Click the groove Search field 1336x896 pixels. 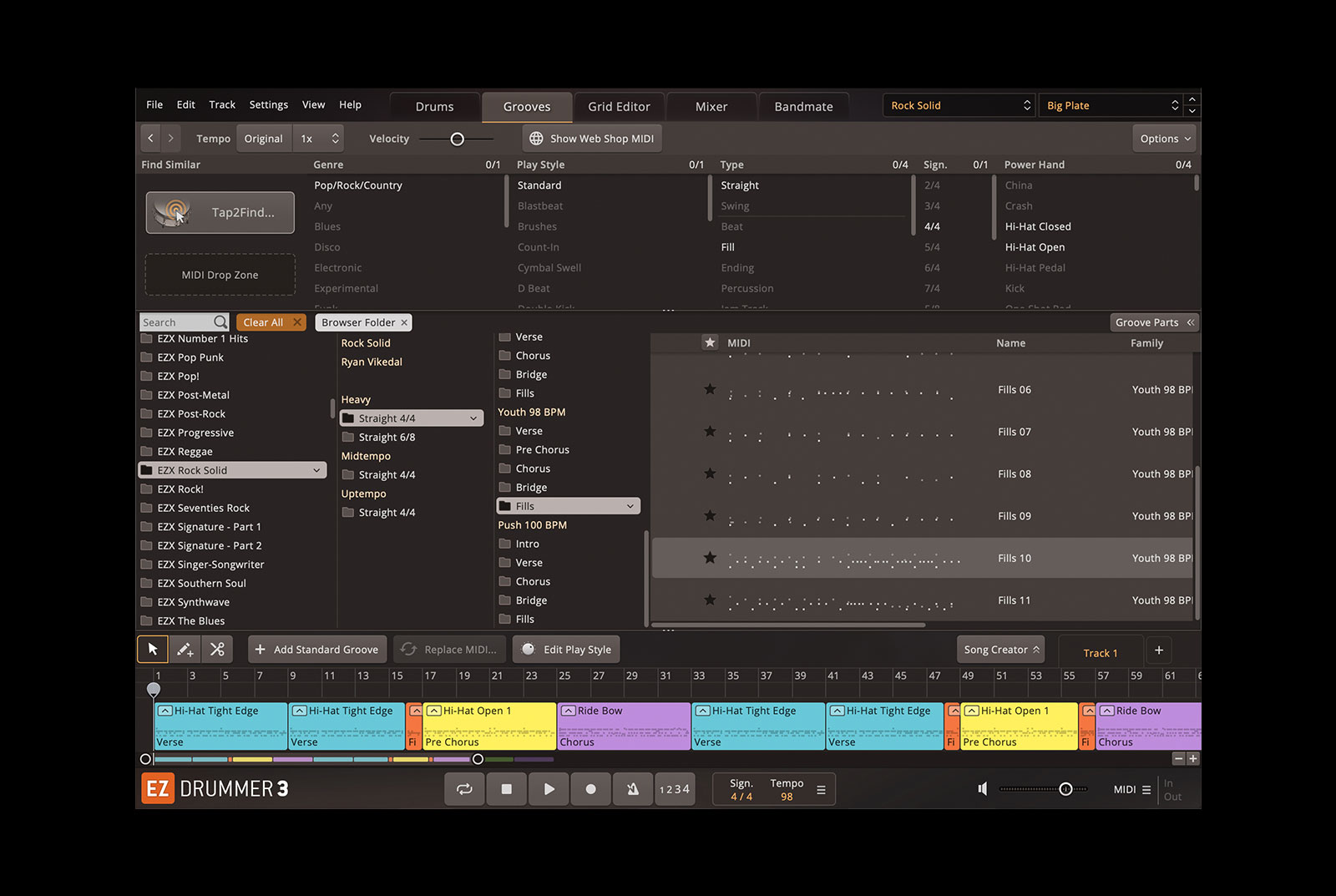(184, 322)
